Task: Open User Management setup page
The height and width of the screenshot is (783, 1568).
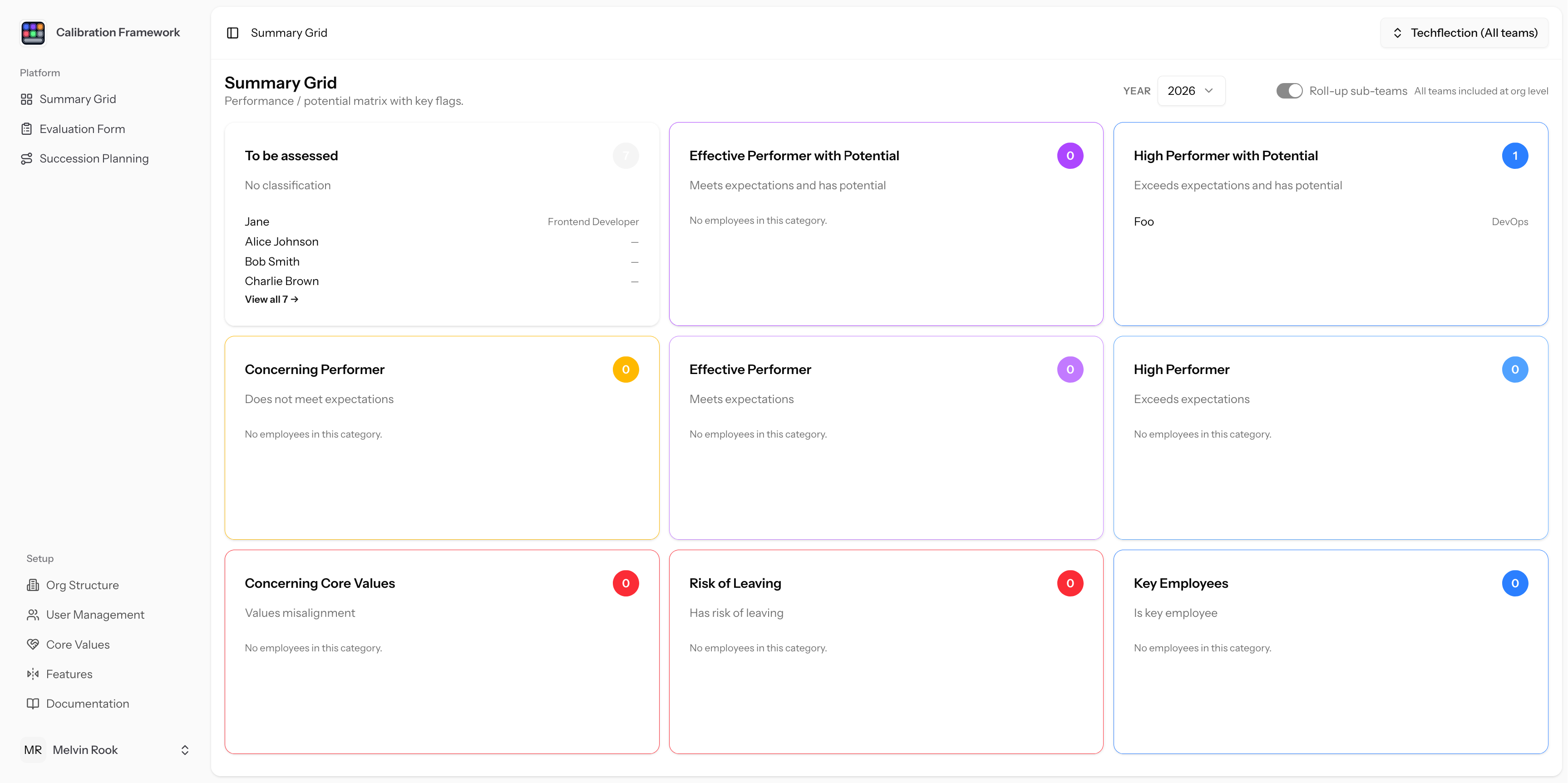Action: tap(105, 615)
